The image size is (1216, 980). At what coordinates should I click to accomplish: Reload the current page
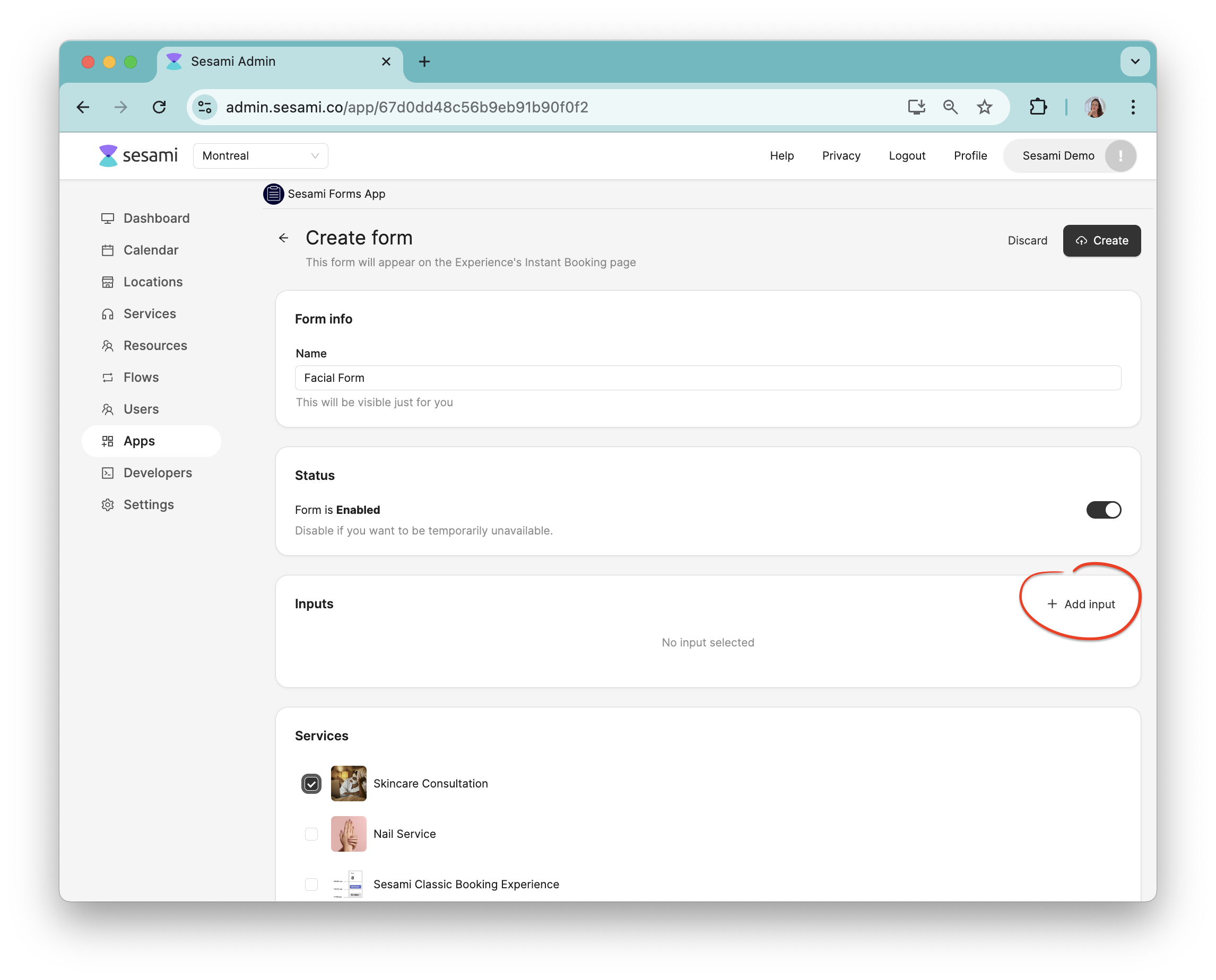pos(159,107)
